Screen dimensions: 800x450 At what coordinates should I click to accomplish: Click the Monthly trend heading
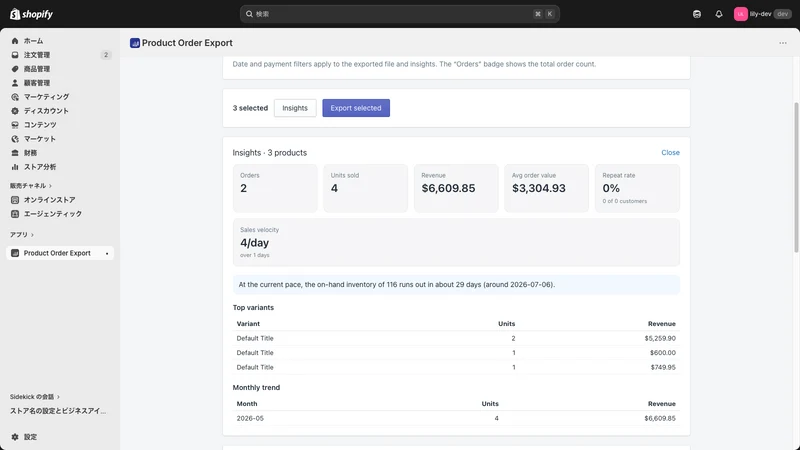[256, 388]
